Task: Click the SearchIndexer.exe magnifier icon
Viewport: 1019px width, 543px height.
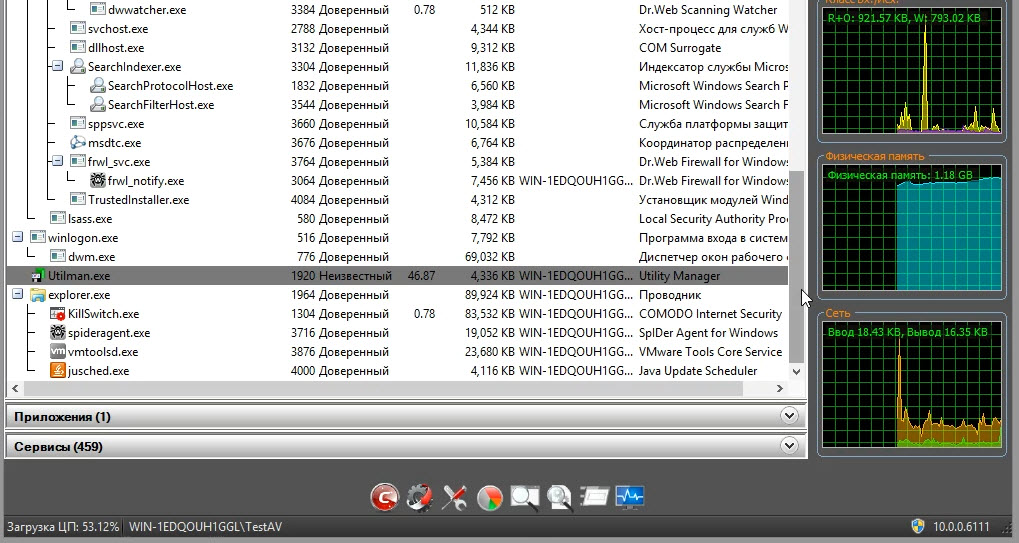Action: (x=78, y=67)
